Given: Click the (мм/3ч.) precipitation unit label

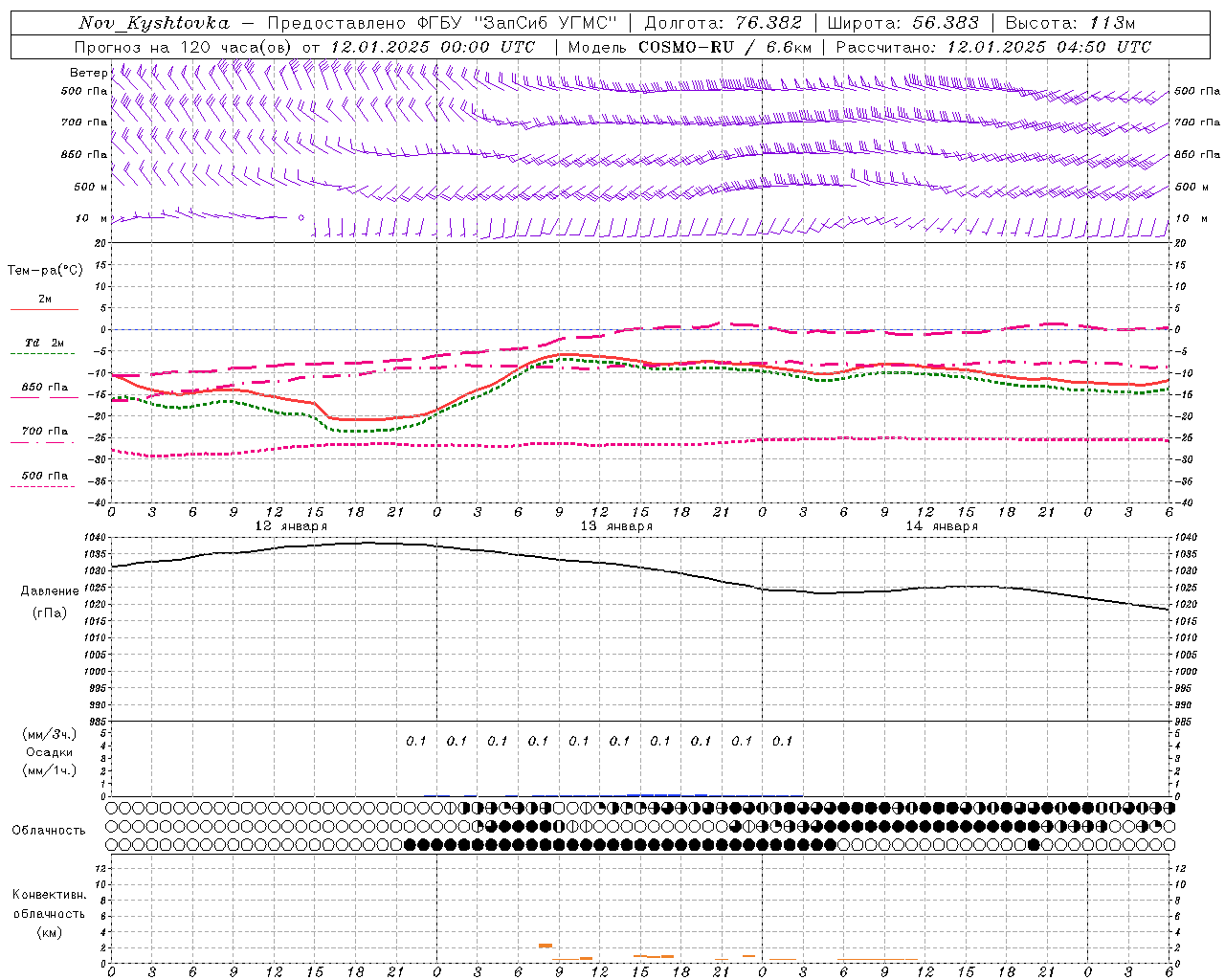Looking at the screenshot, I should pos(50,734).
